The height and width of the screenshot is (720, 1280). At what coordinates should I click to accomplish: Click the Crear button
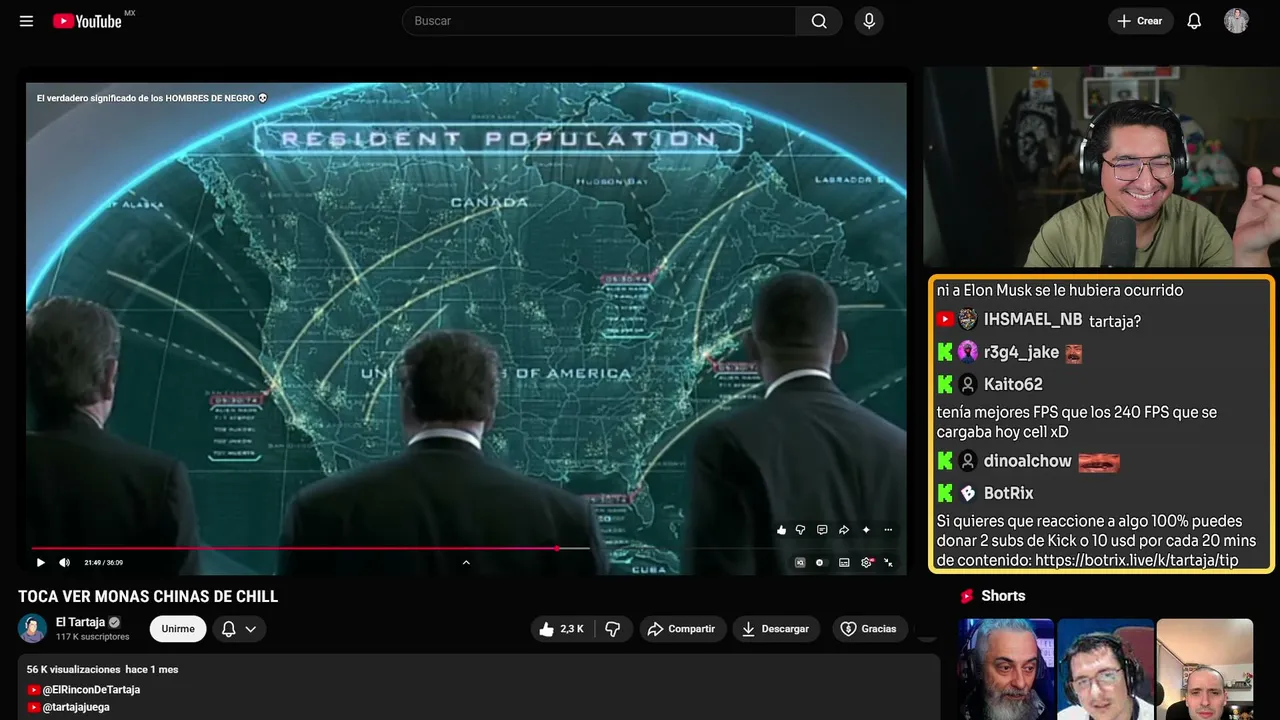coord(1139,21)
